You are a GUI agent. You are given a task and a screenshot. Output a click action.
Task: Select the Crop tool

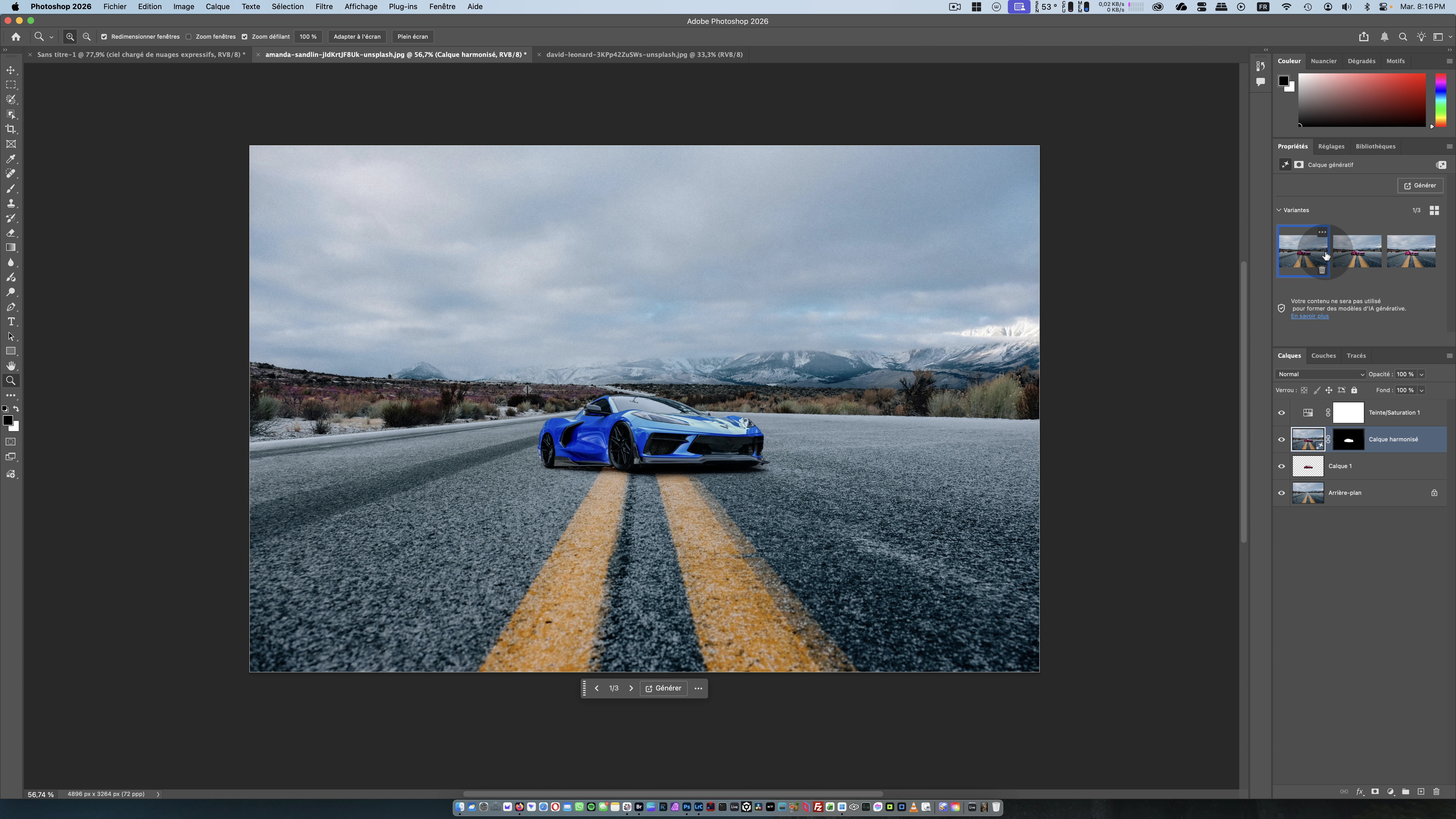point(11,129)
